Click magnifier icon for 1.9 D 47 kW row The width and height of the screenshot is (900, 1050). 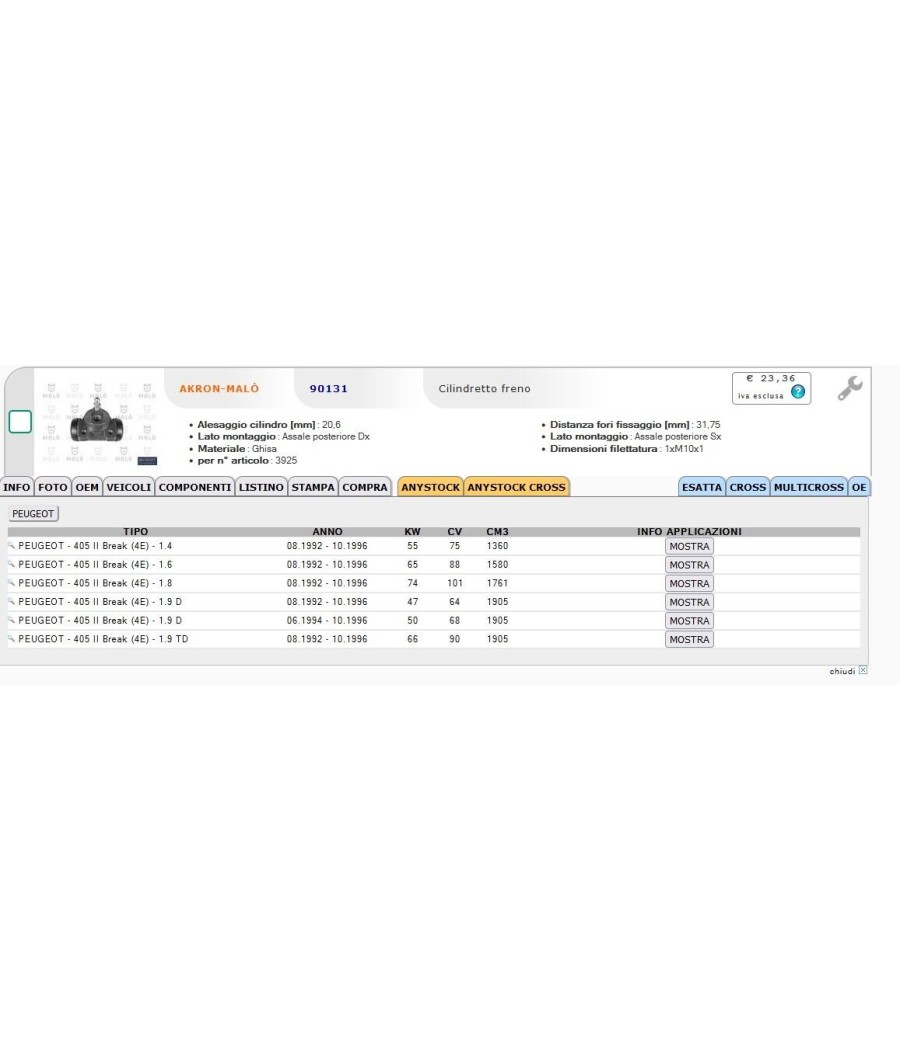click(11, 602)
